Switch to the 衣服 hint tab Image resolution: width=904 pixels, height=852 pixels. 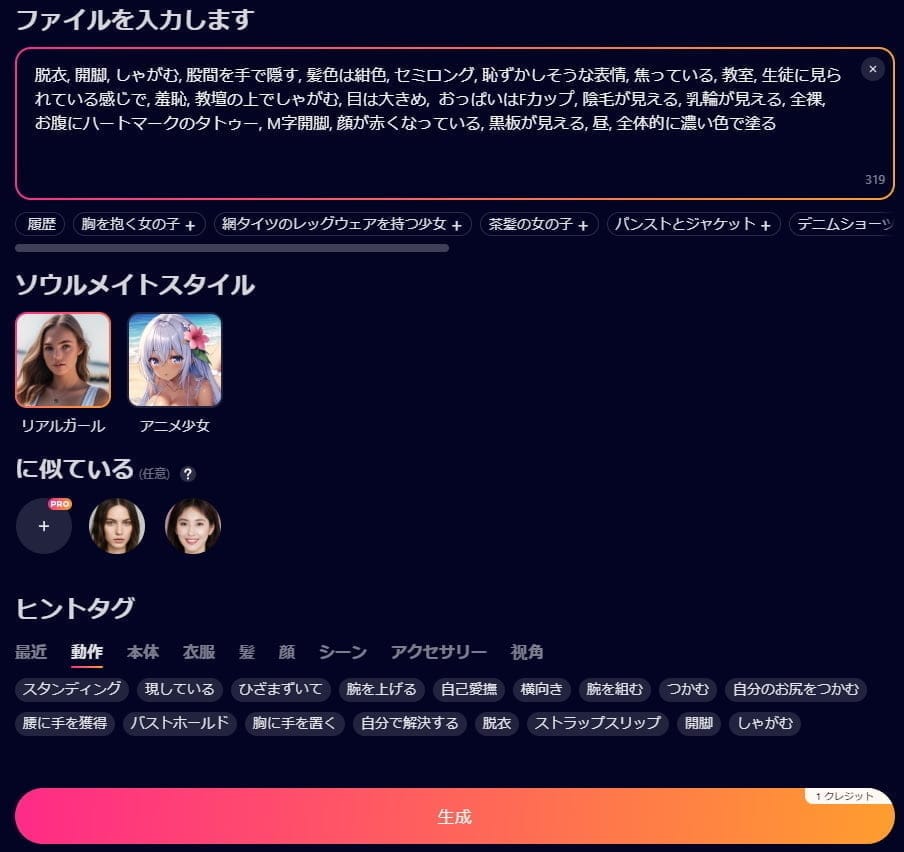(x=199, y=652)
